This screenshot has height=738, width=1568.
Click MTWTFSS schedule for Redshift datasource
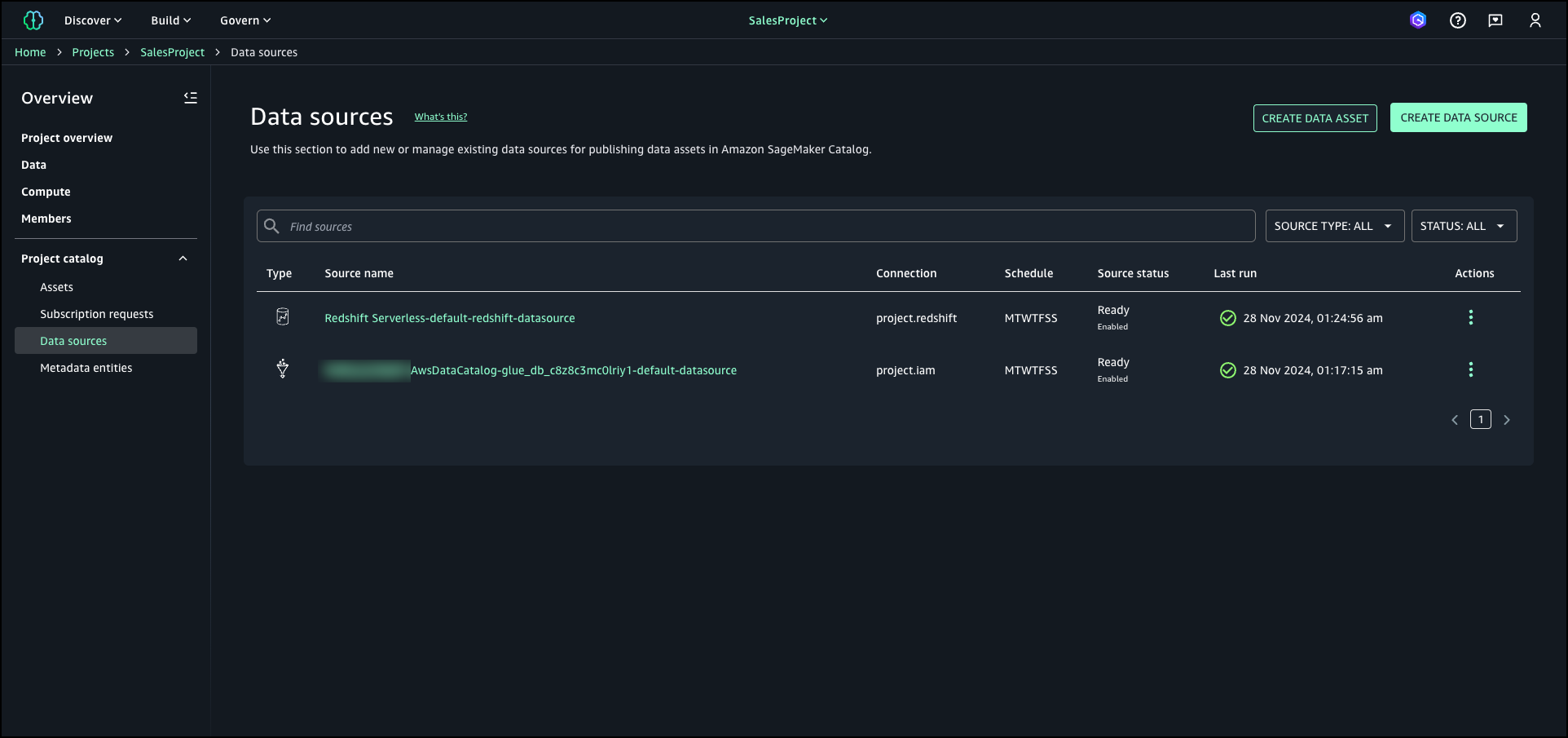tap(1031, 318)
